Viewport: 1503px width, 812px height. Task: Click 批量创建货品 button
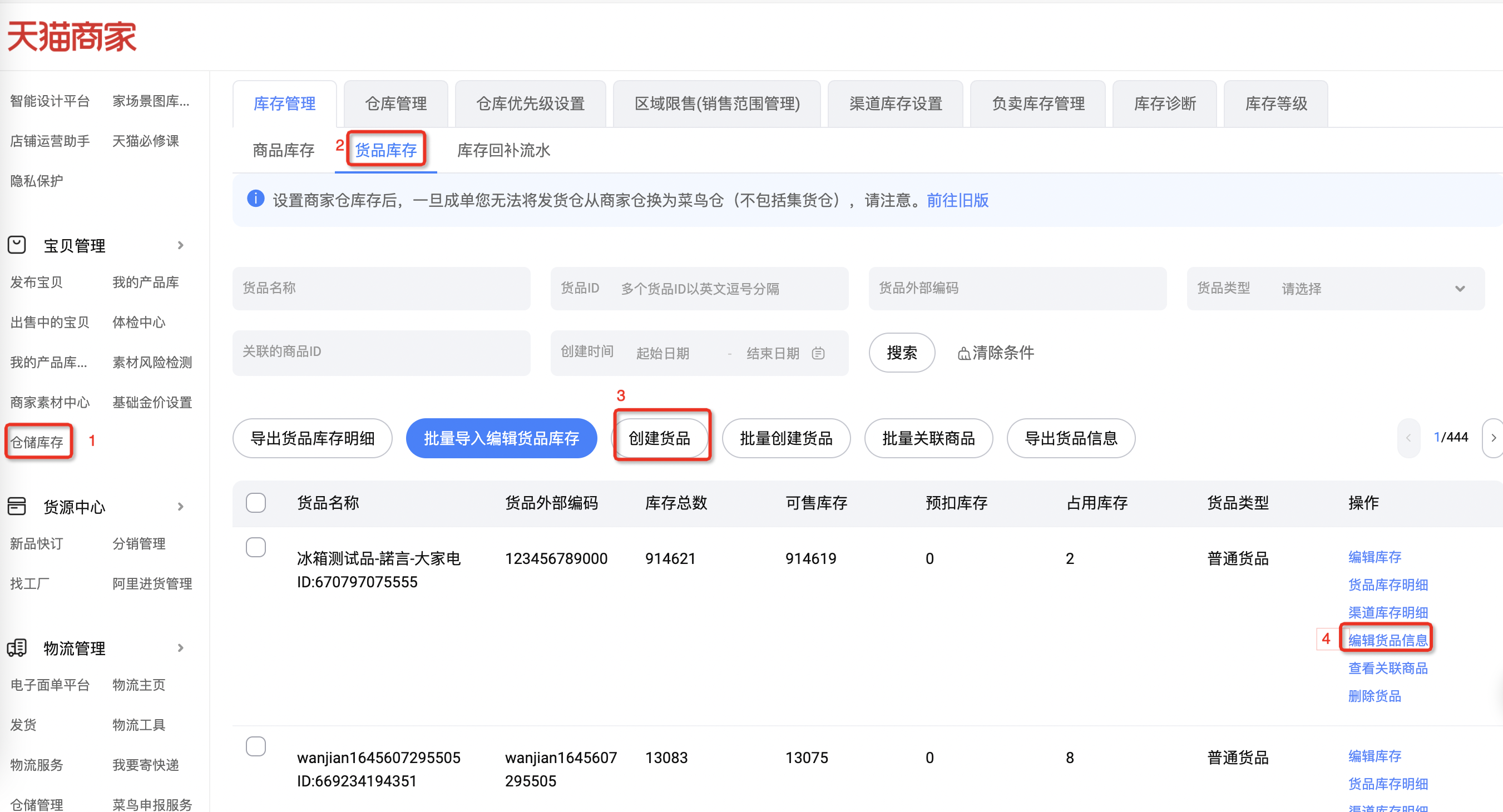[x=787, y=438]
